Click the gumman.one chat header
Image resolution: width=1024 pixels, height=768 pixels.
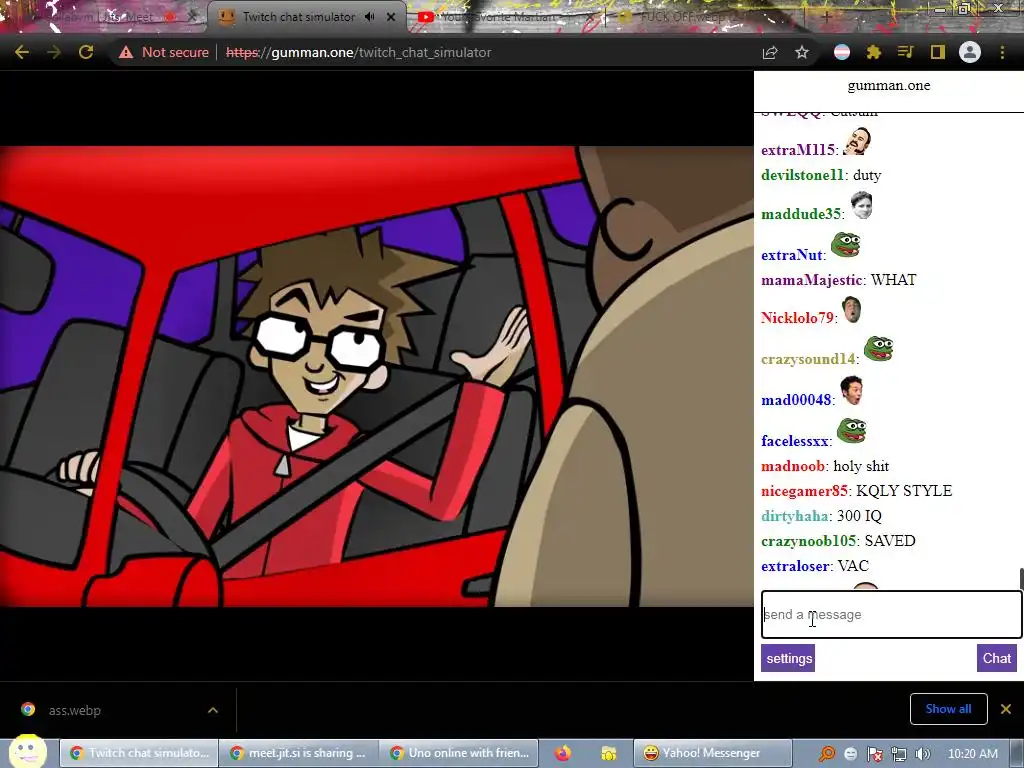(x=889, y=86)
